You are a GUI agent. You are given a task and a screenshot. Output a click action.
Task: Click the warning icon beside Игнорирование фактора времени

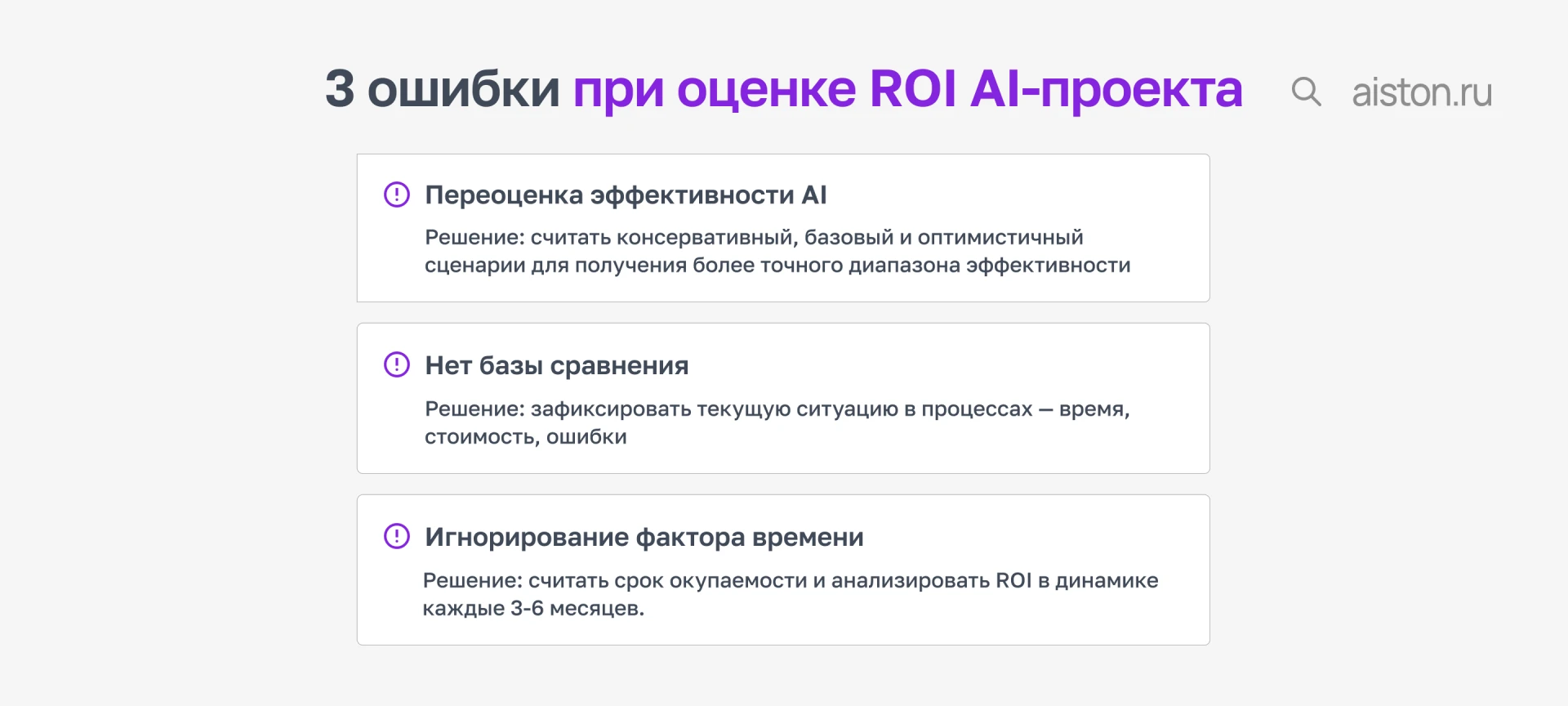click(x=397, y=536)
